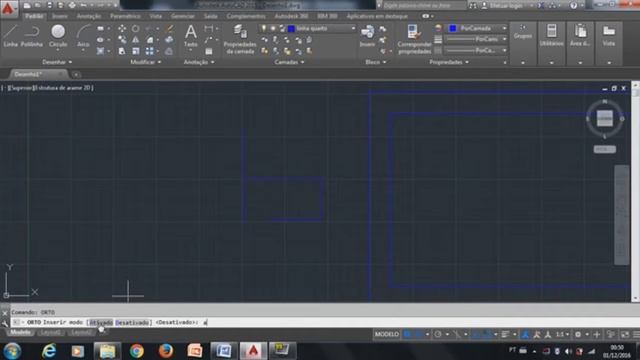Screen dimensions: 640x360
Task: Click the help question mark icon
Action: [573, 5]
